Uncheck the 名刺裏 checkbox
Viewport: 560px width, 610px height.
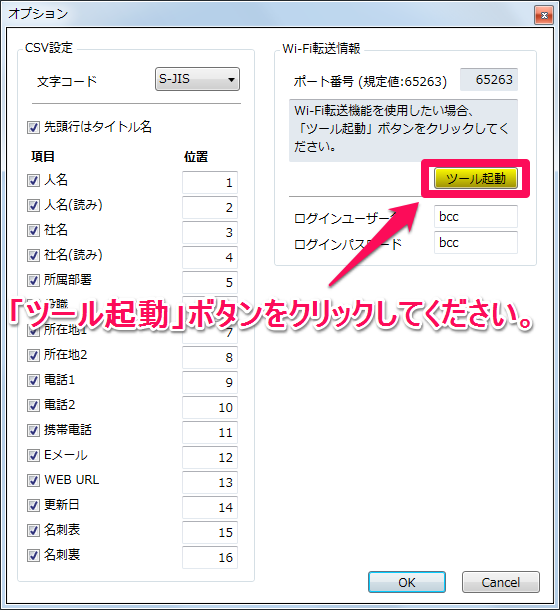coord(33,555)
